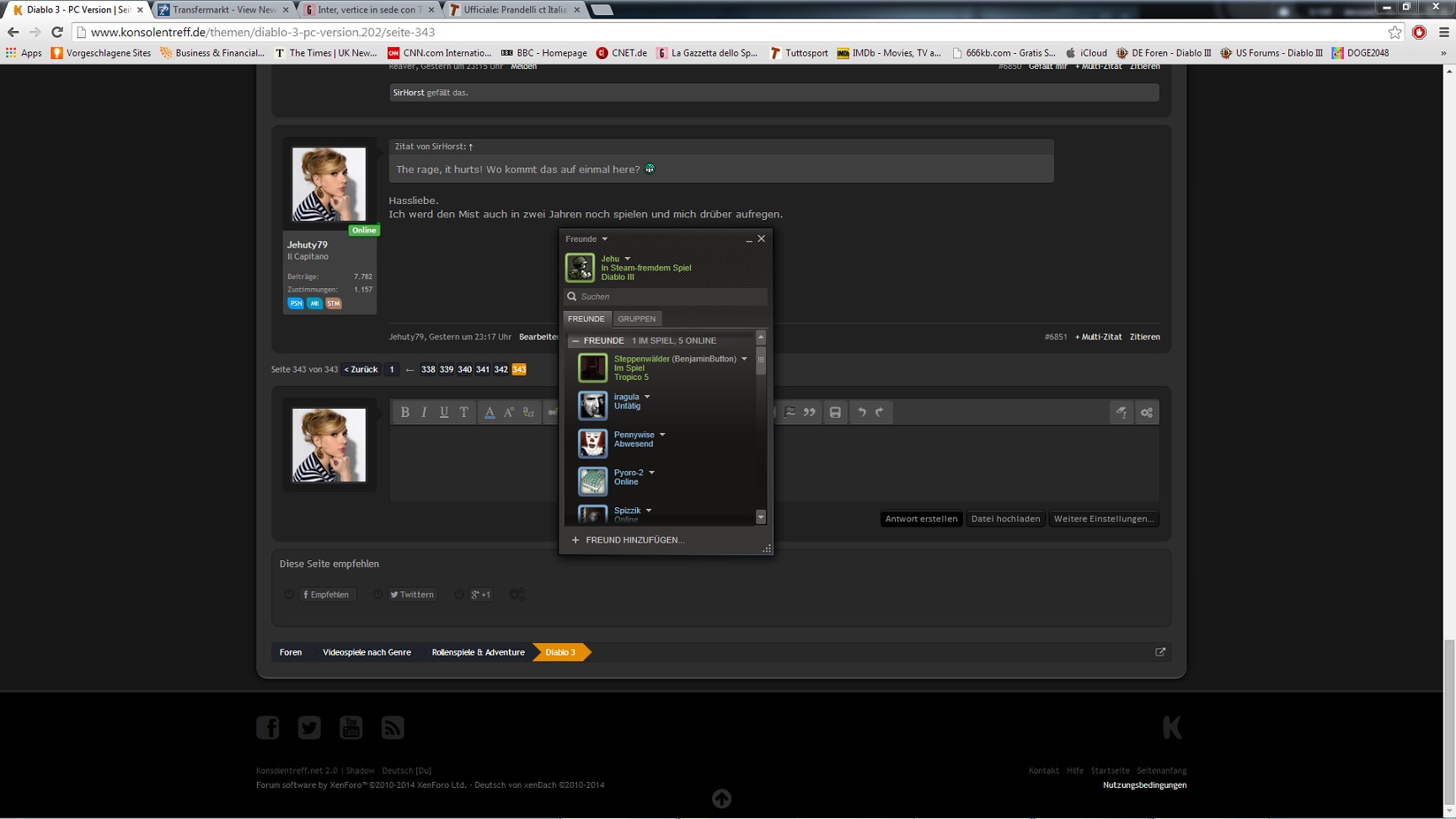
Task: Open iragula friend options arrow
Action: pyautogui.click(x=647, y=397)
